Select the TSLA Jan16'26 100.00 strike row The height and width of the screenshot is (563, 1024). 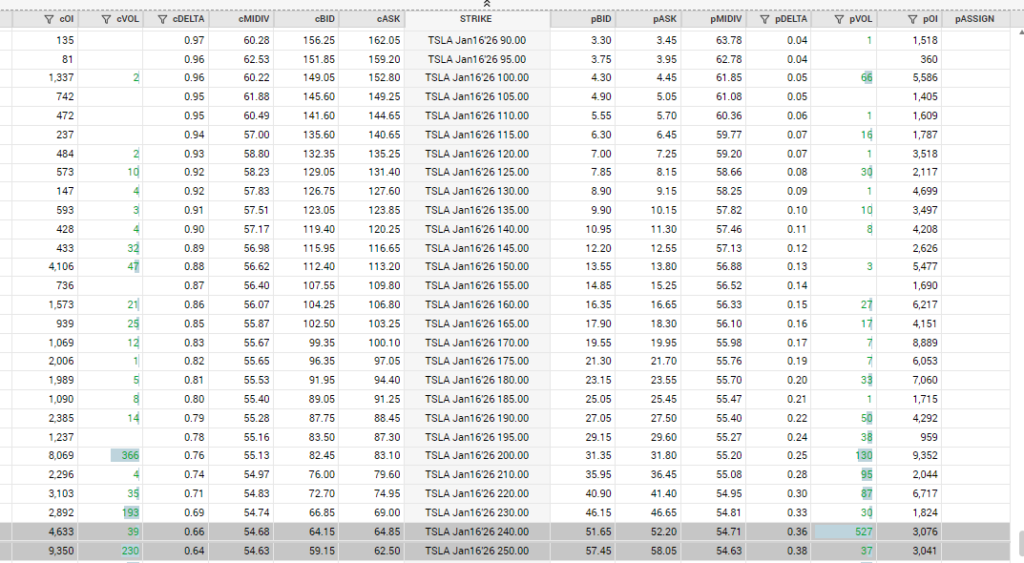(x=477, y=78)
